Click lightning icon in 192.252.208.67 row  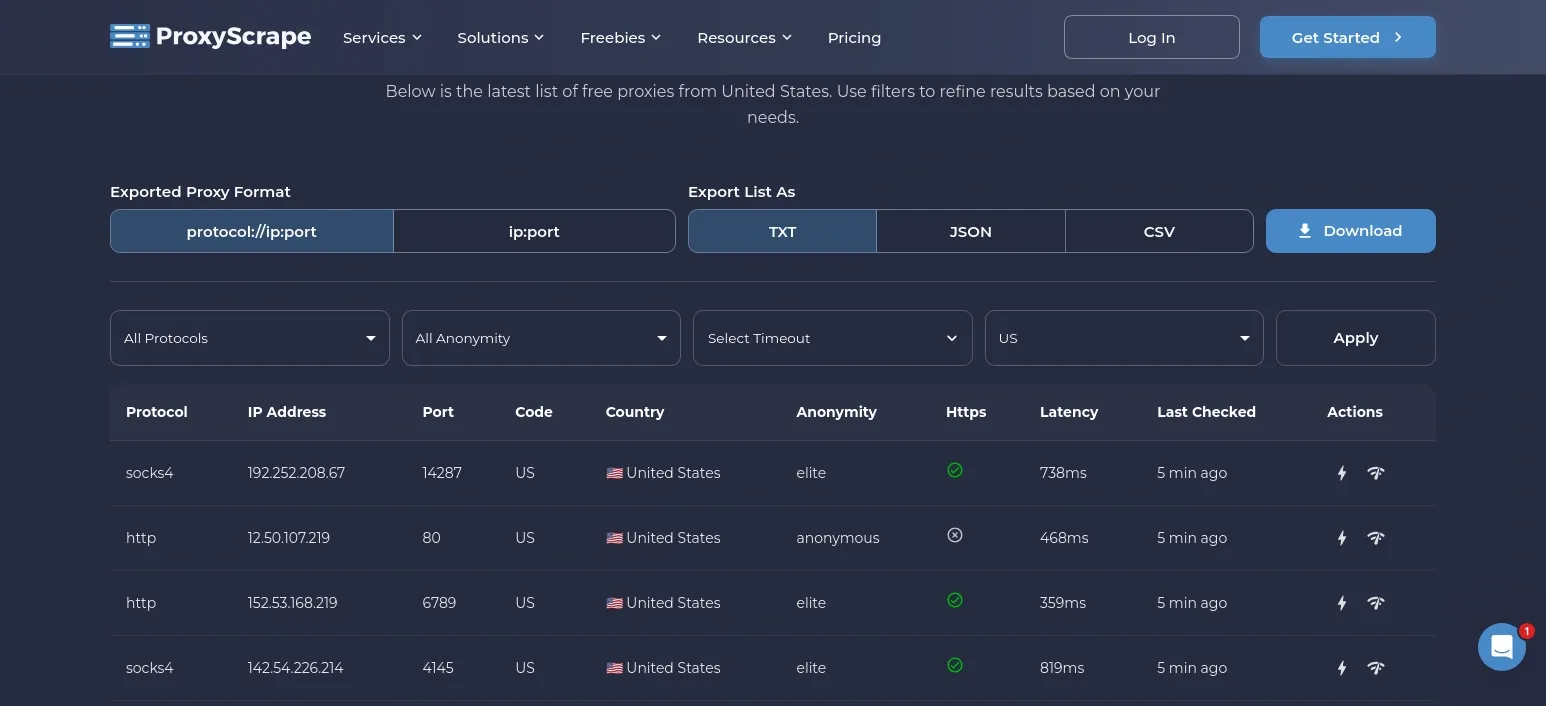[1342, 473]
